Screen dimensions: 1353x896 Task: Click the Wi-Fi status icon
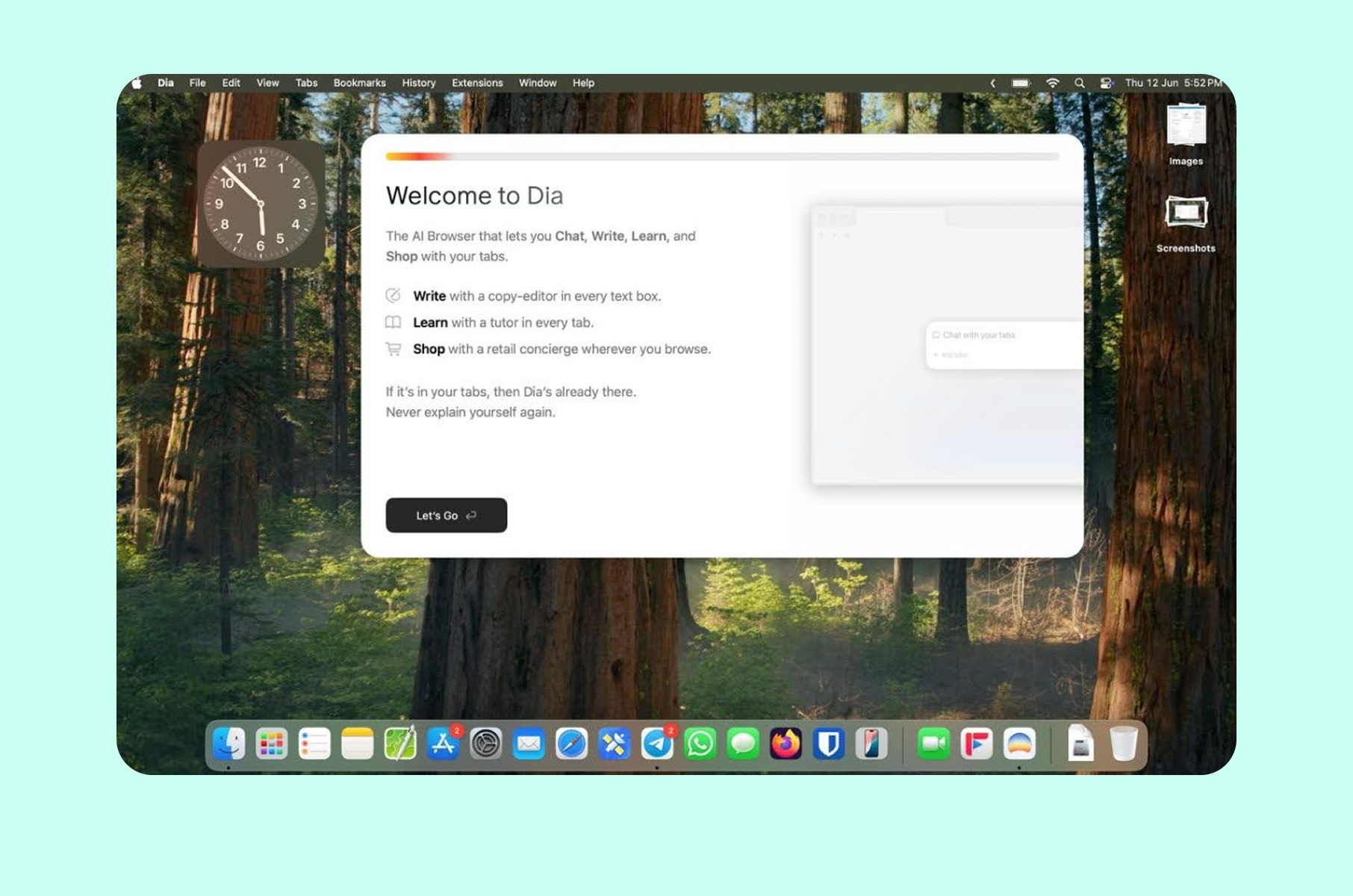tap(1053, 83)
